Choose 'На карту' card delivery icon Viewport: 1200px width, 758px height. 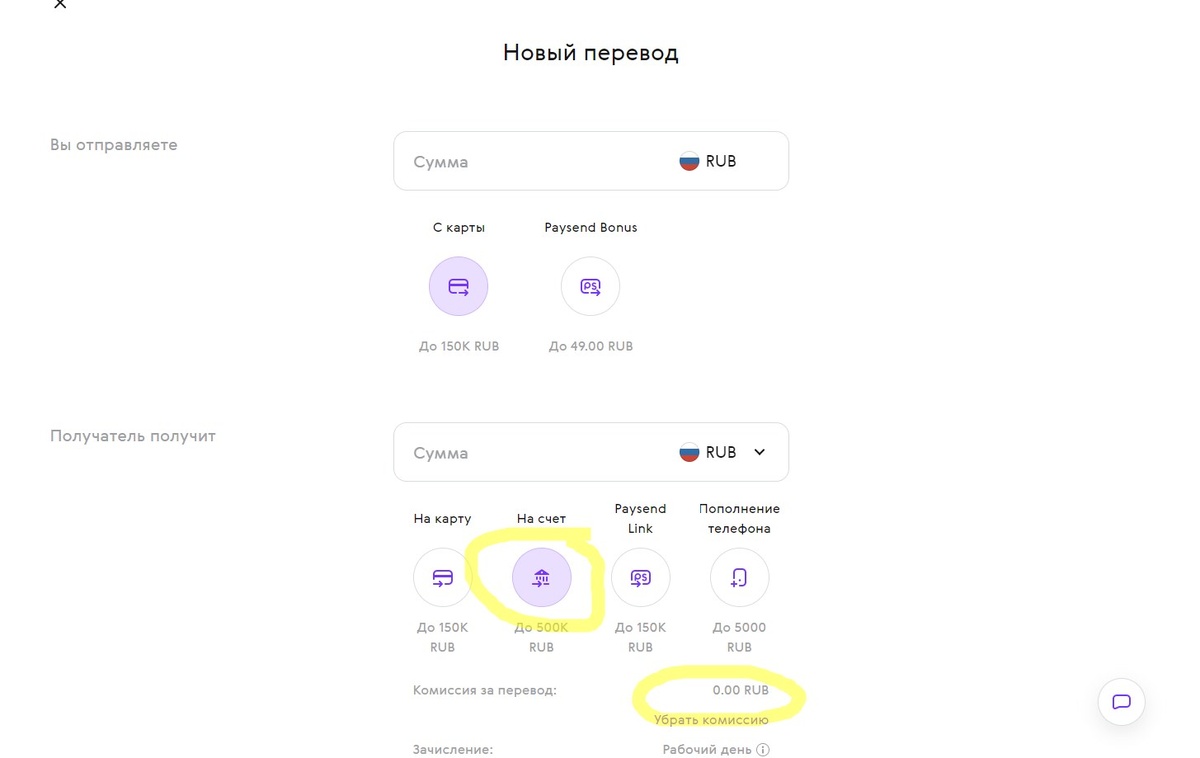(x=442, y=578)
